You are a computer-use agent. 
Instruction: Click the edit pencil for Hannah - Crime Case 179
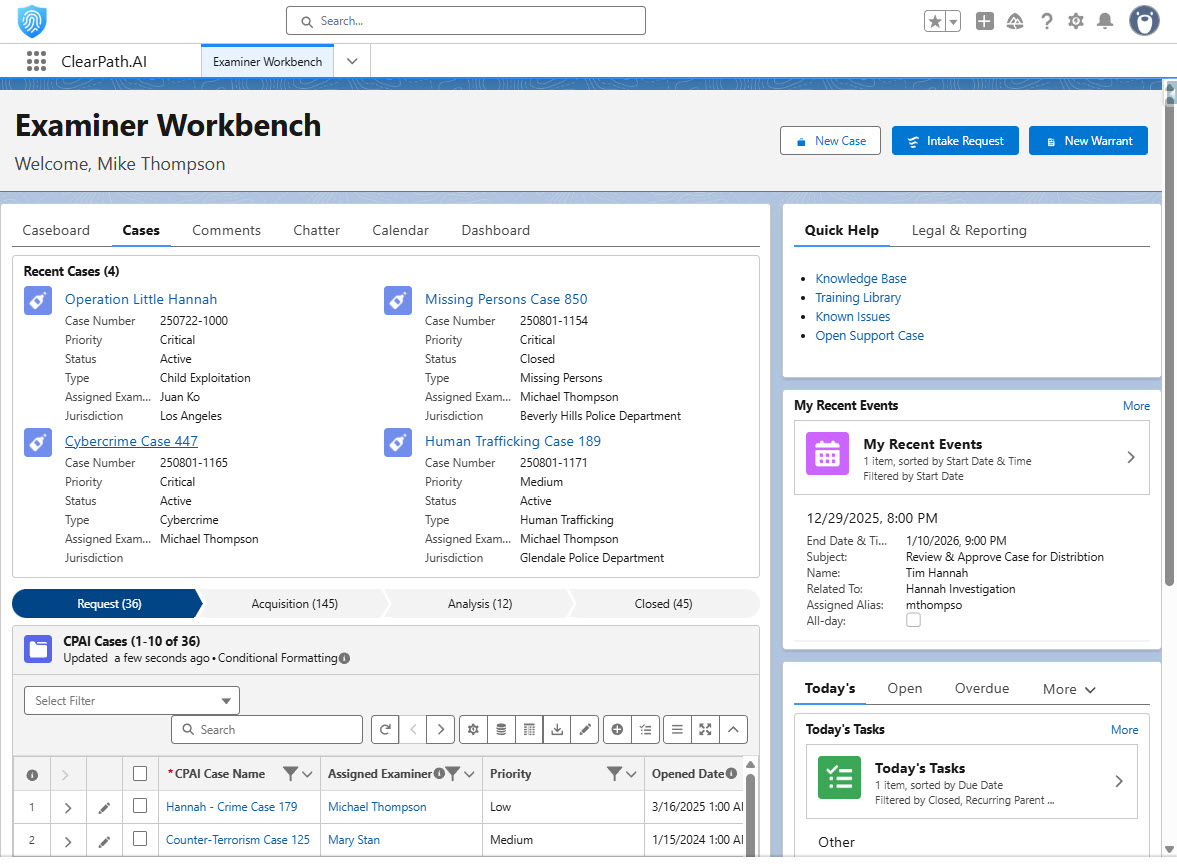click(x=104, y=807)
